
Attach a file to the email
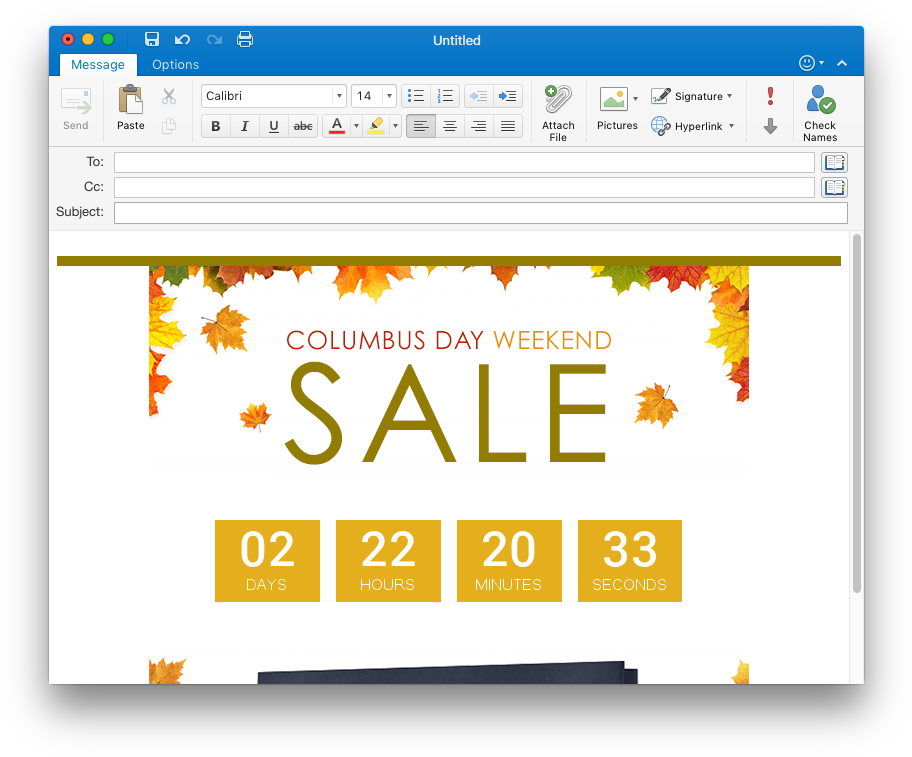557,110
